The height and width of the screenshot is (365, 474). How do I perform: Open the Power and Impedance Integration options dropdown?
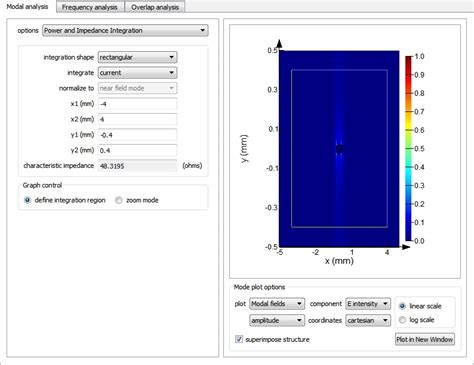125,30
